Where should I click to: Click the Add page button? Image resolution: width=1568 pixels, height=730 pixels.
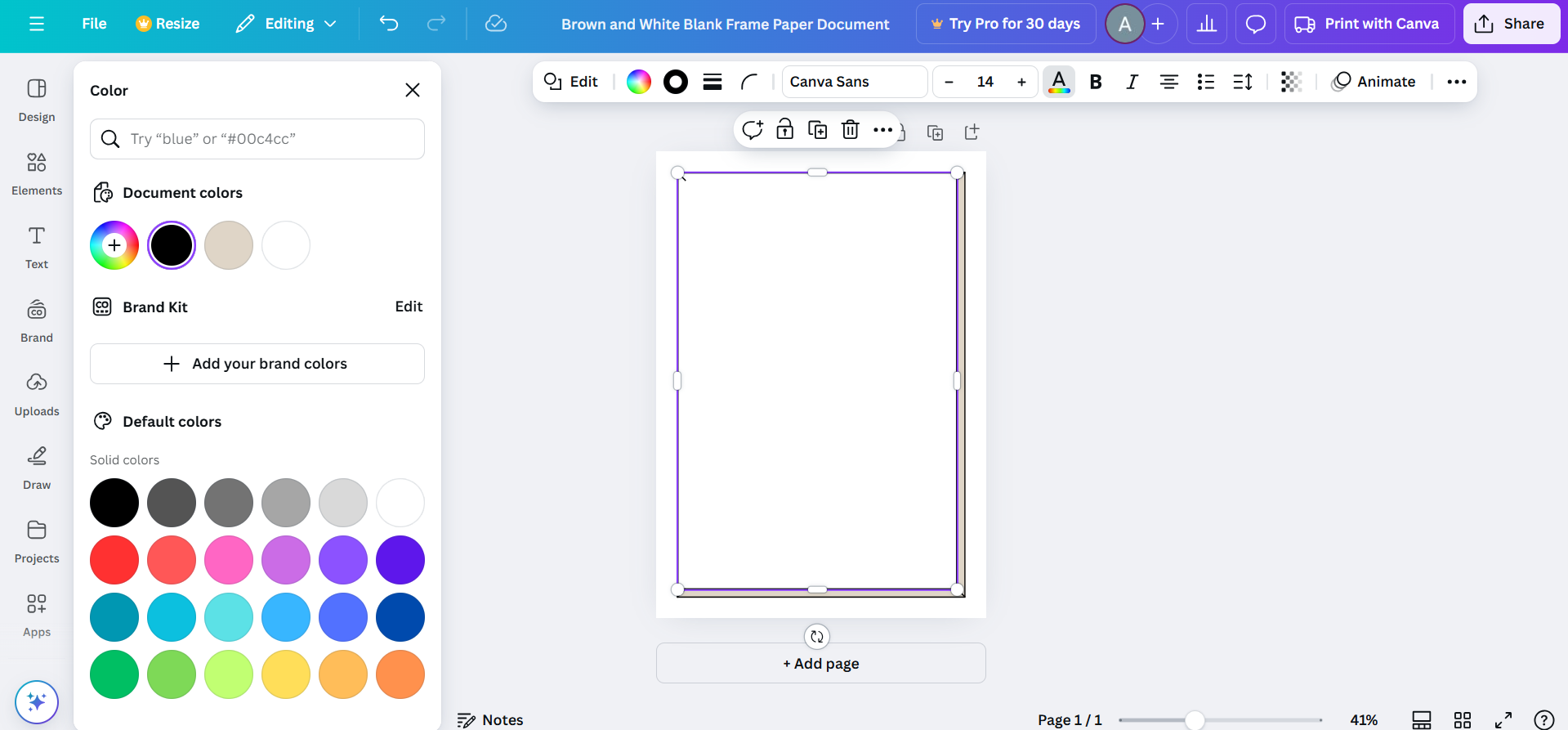pyautogui.click(x=820, y=663)
